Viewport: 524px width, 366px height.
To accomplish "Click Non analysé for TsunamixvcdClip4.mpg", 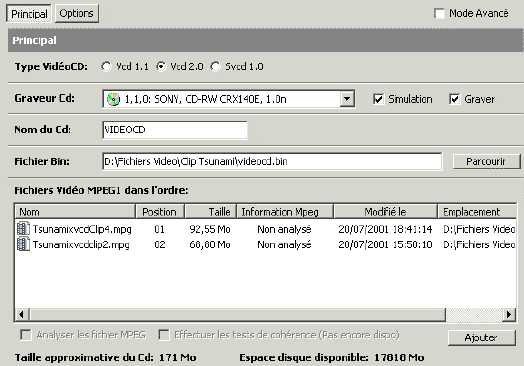I will 284,229.
